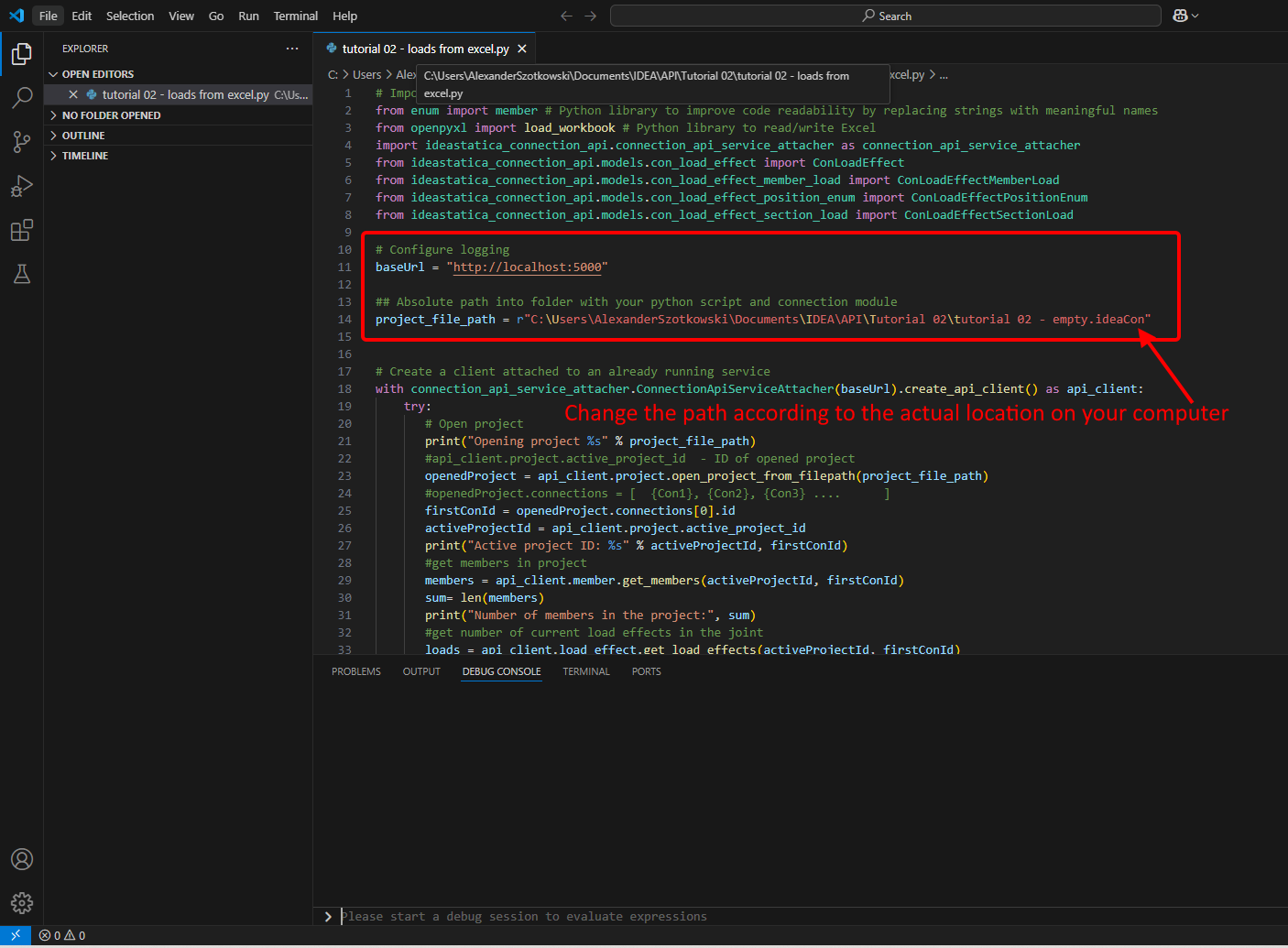Open the Accounts icon near the bottom
1288x948 pixels.
21,859
